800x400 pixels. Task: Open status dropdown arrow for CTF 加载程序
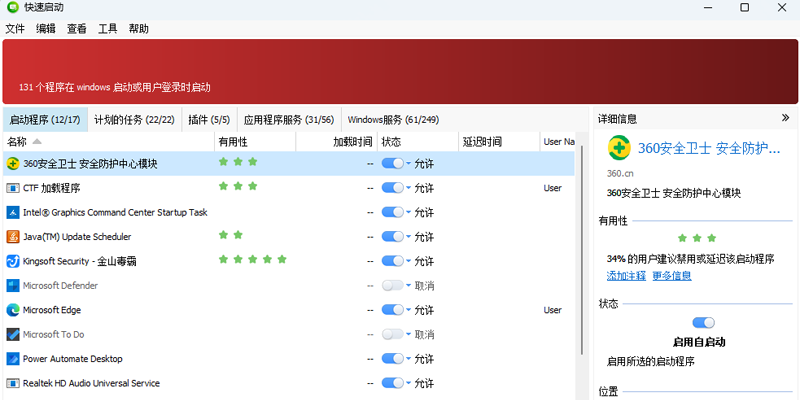(409, 188)
